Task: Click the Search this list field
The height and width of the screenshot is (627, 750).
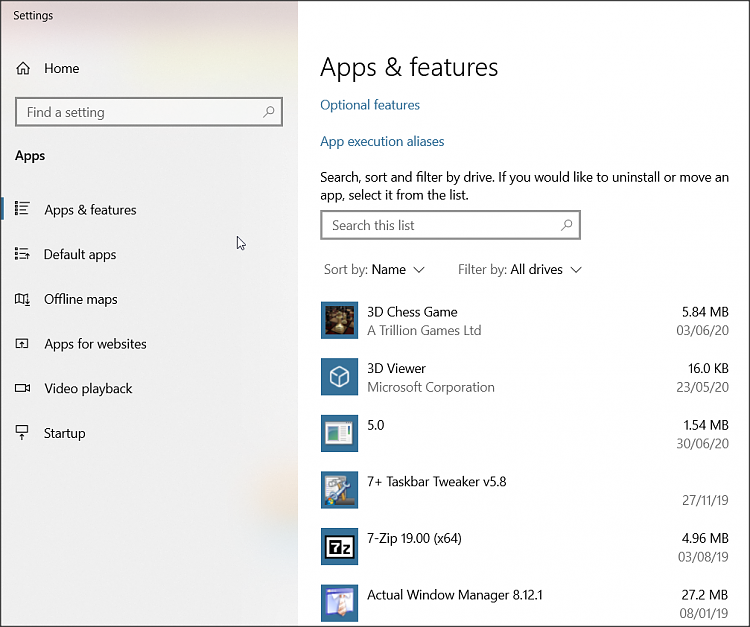Action: pos(450,225)
